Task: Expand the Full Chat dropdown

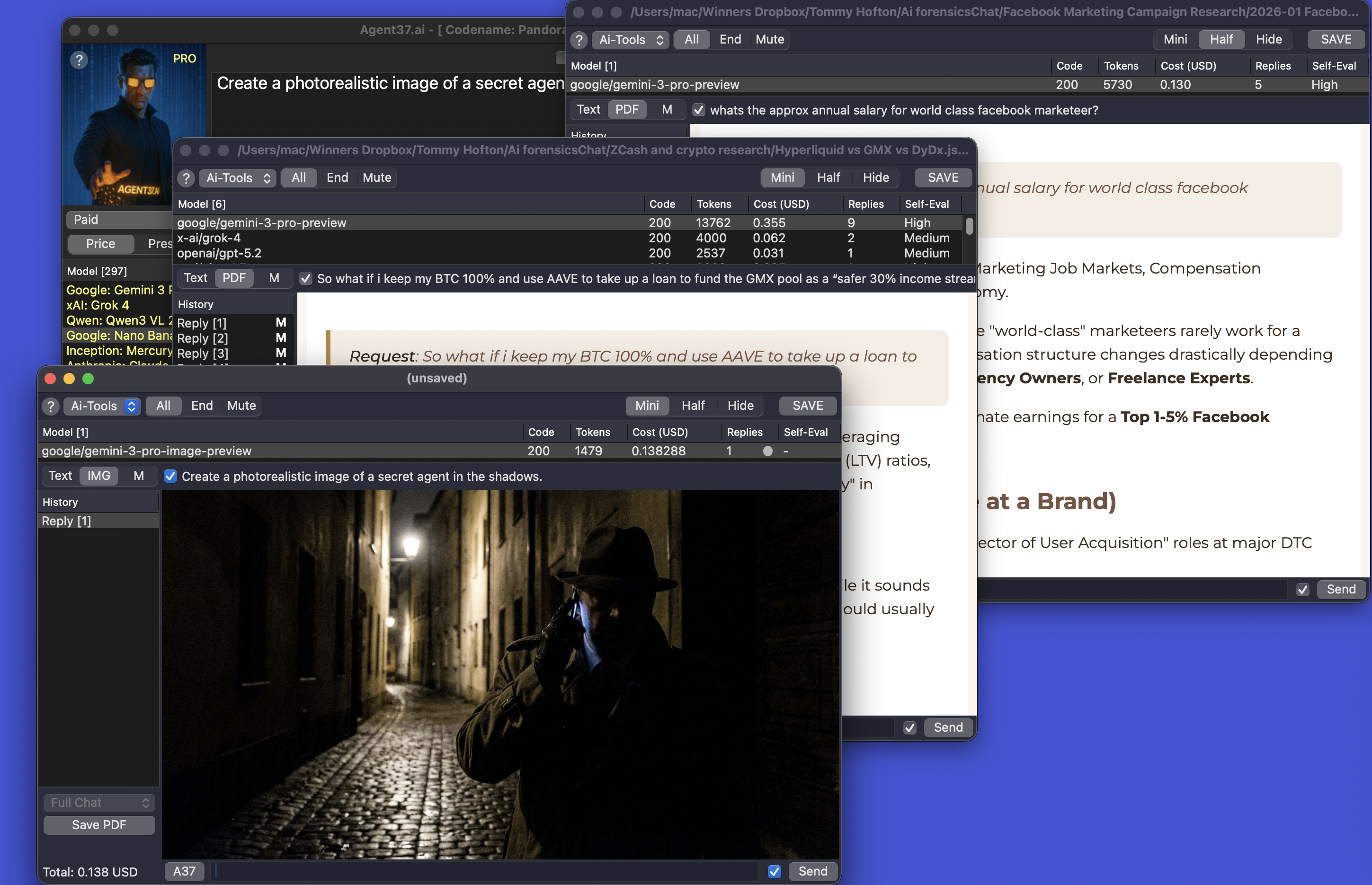Action: (x=99, y=802)
